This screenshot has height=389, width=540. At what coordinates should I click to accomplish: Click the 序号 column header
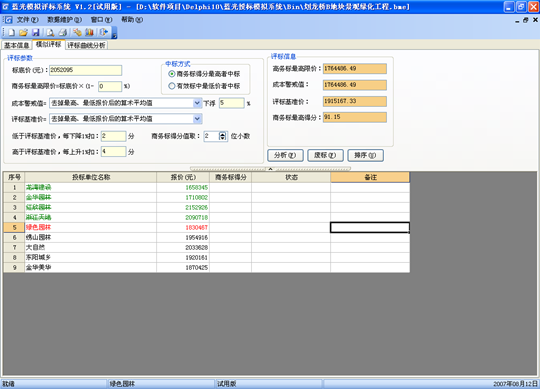pyautogui.click(x=14, y=177)
